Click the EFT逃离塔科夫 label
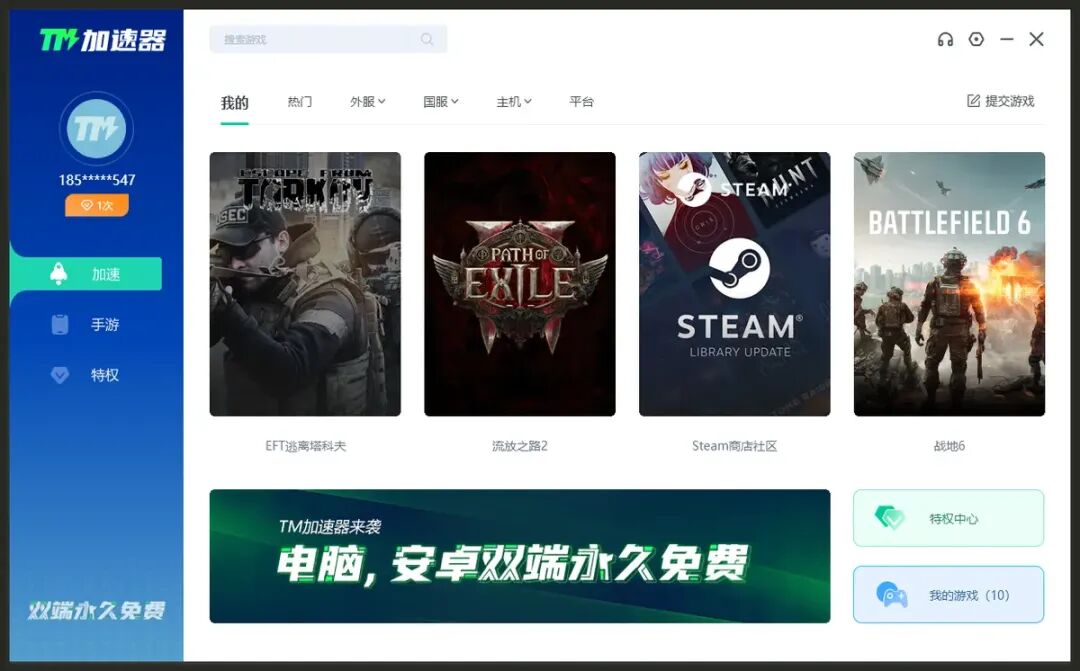The height and width of the screenshot is (671, 1080). 305,446
